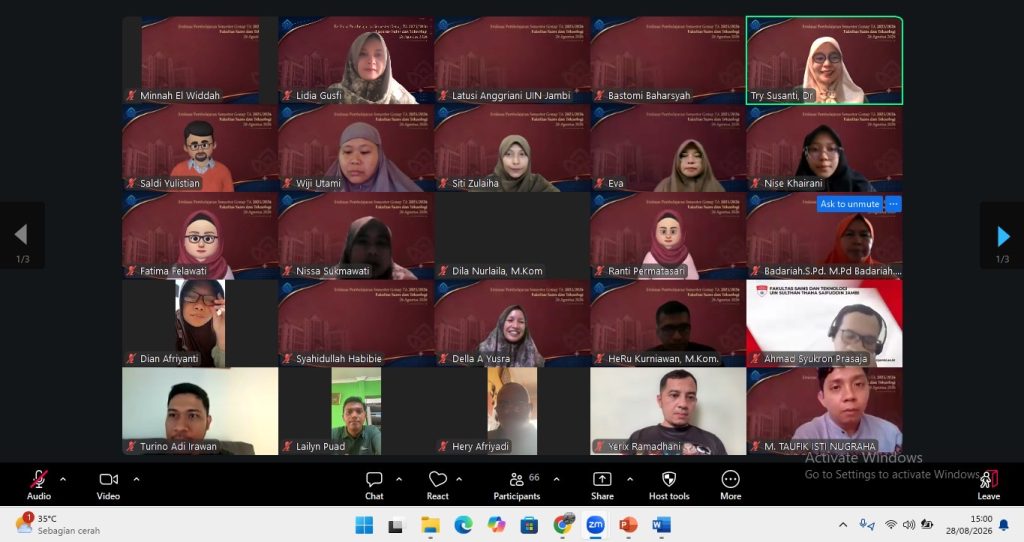
Task: Open volume control in system tray
Action: point(908,524)
